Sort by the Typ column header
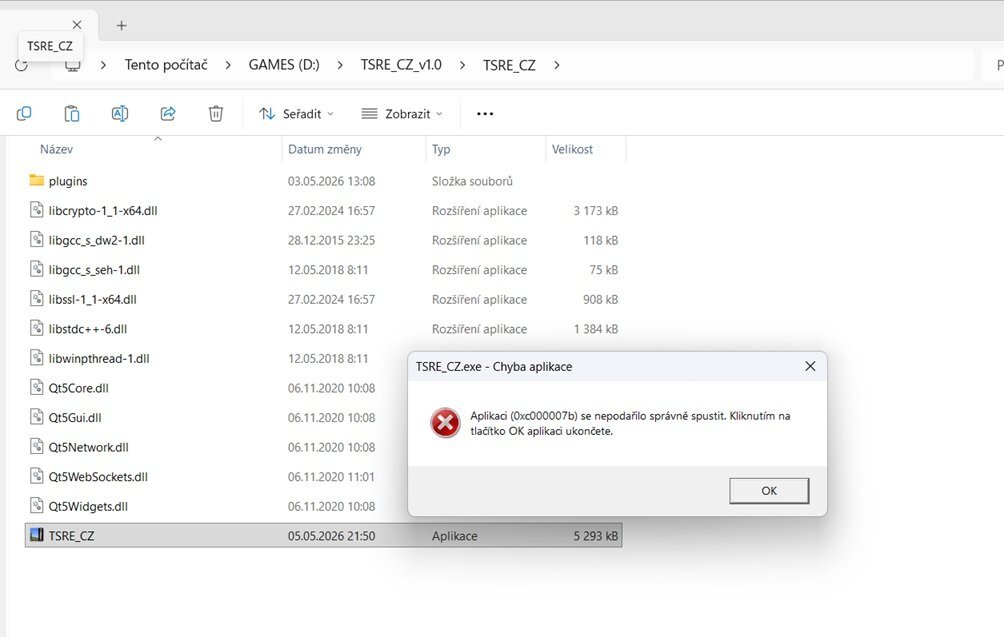1004x637 pixels. [441, 149]
